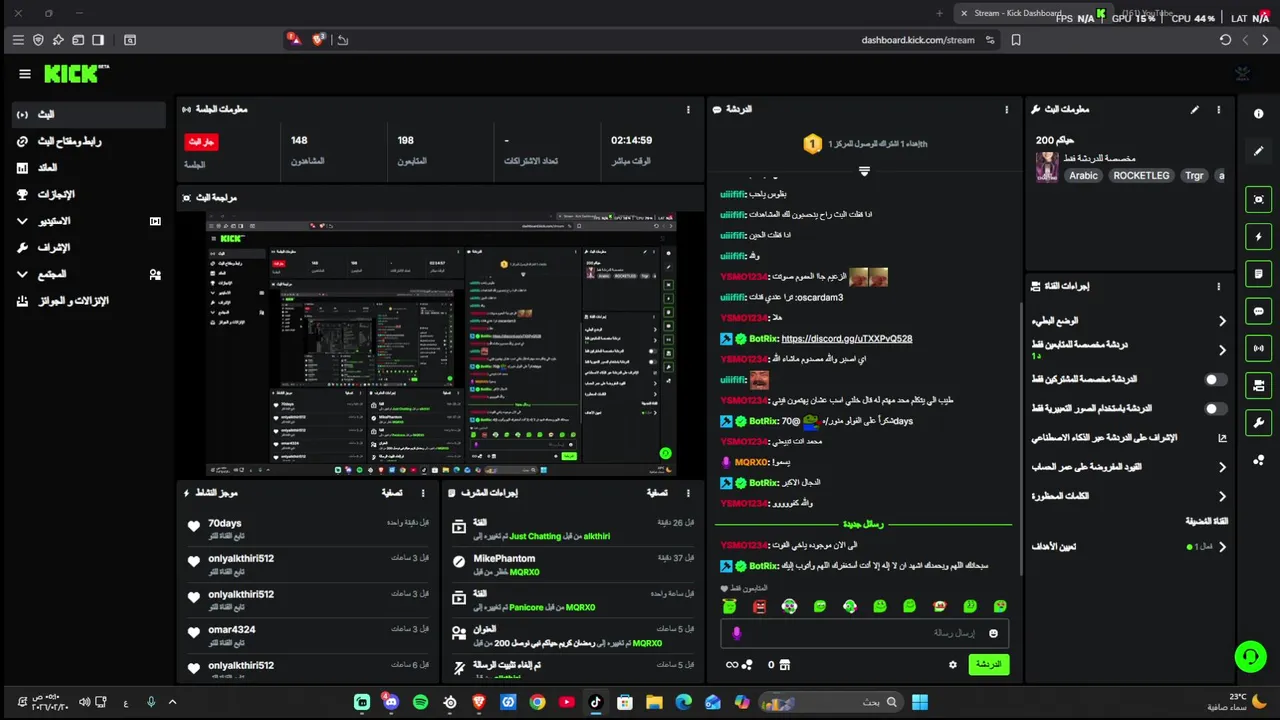
Task: Open chat settings gear icon
Action: tap(953, 664)
